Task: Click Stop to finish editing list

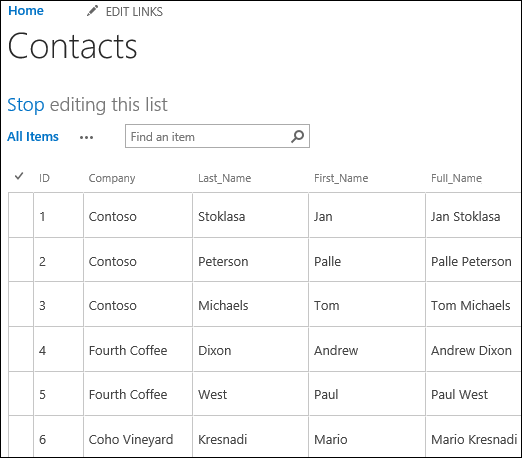Action: (26, 105)
